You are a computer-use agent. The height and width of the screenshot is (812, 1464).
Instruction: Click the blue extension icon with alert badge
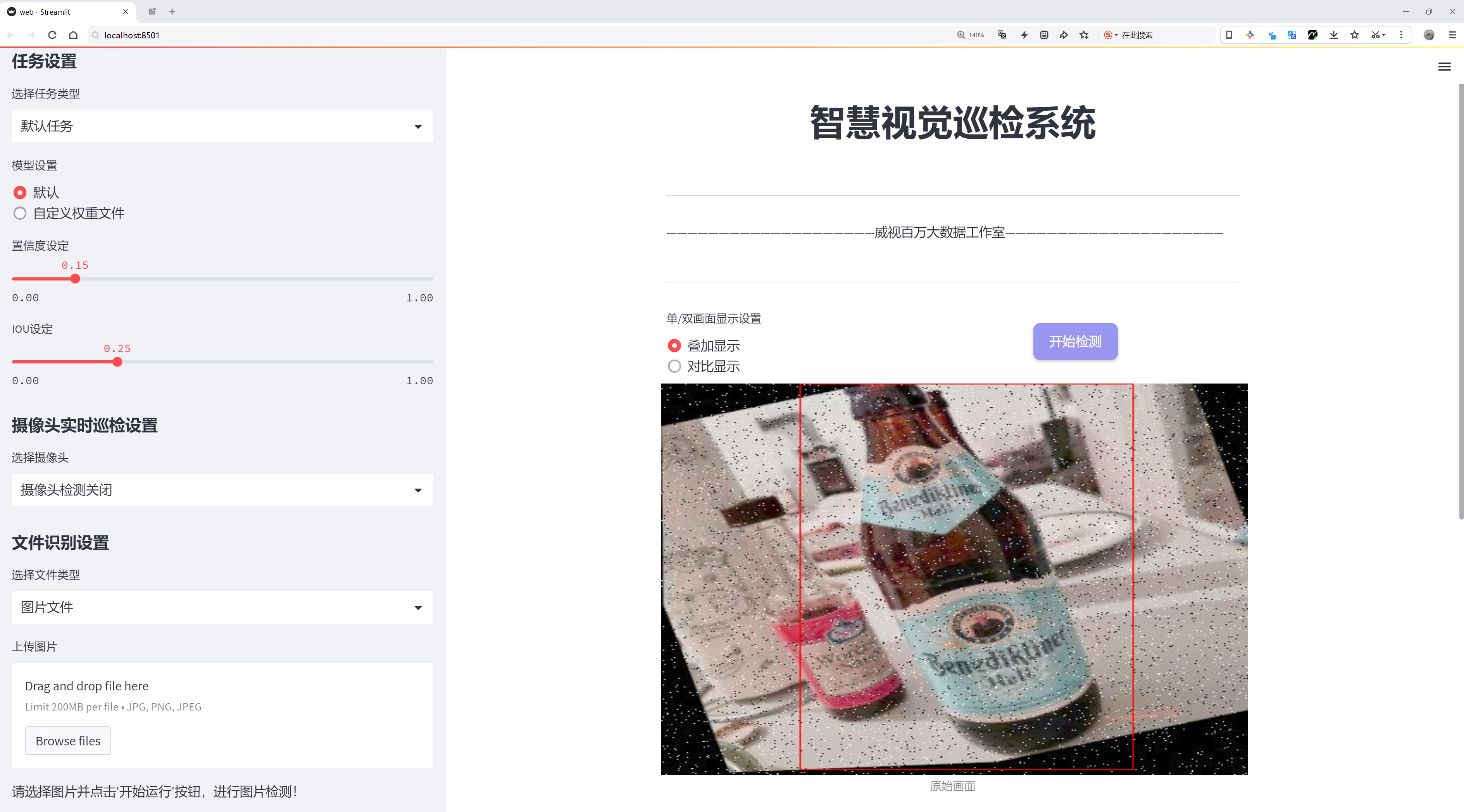click(x=1271, y=35)
